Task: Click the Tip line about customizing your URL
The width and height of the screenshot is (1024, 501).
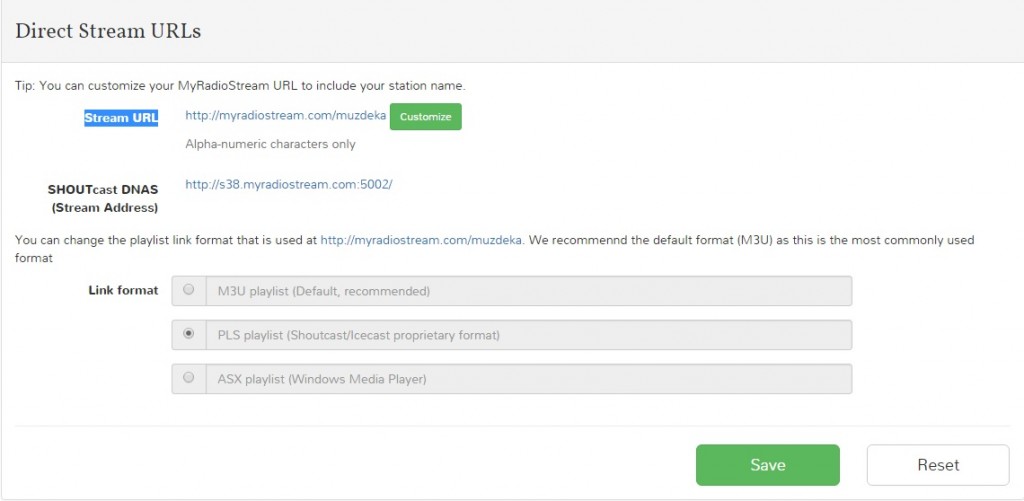Action: pos(240,85)
